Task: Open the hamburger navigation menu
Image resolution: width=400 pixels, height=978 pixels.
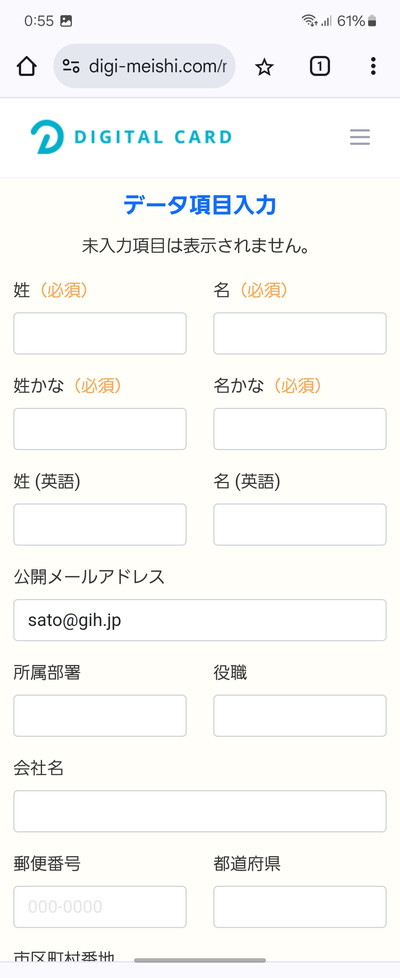Action: pos(360,137)
